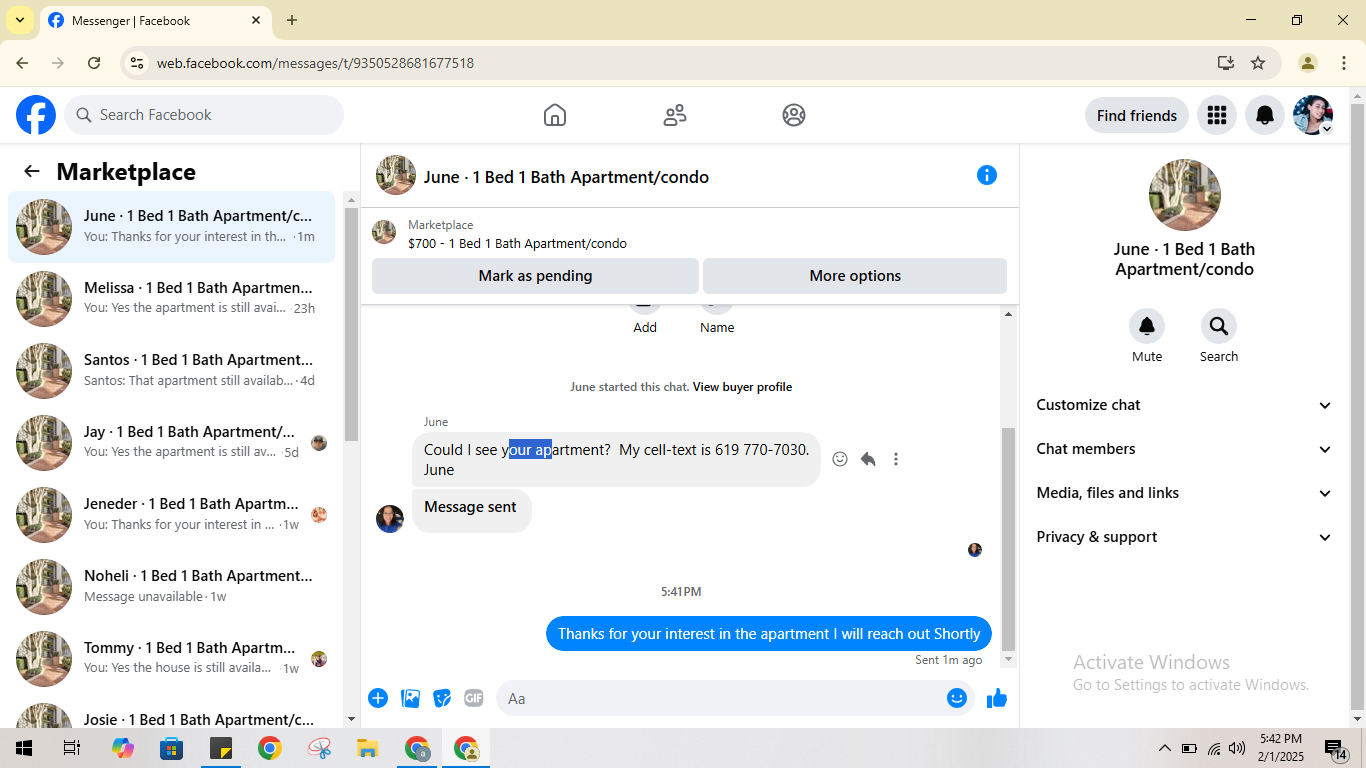Image resolution: width=1366 pixels, height=768 pixels.
Task: View site information icon in address bar
Action: pos(137,63)
